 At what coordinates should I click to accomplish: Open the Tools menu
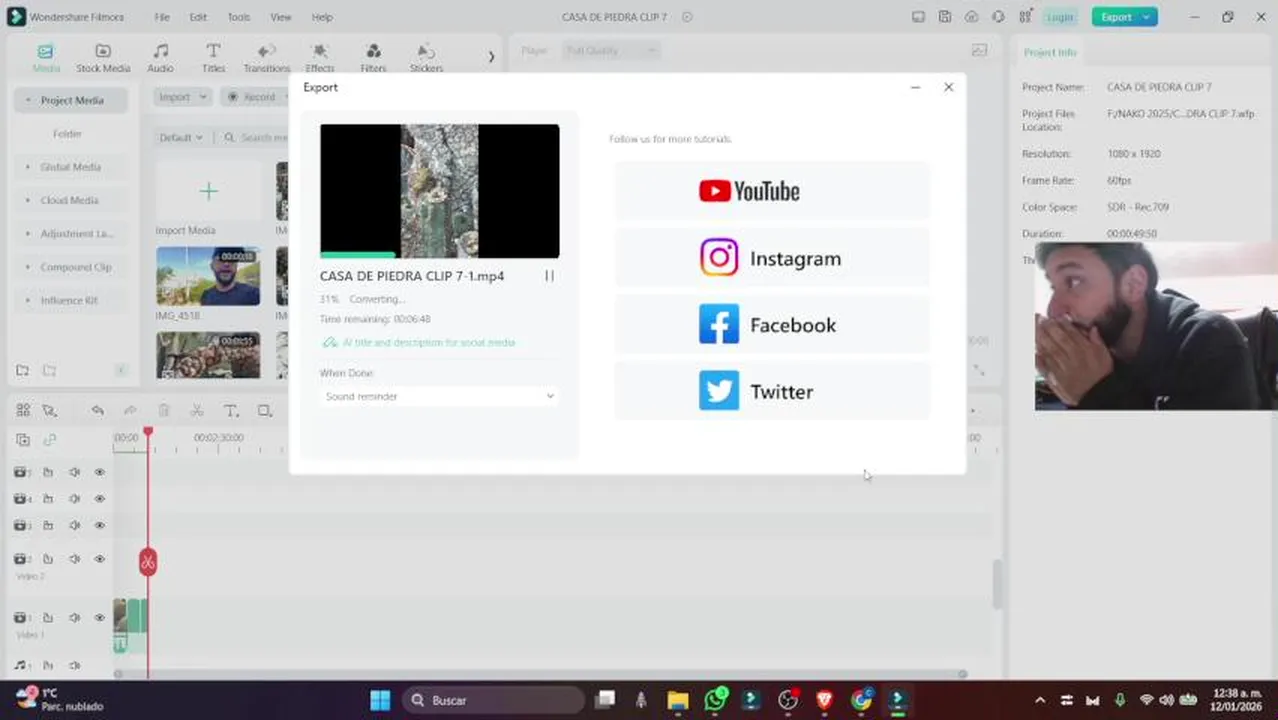point(239,17)
